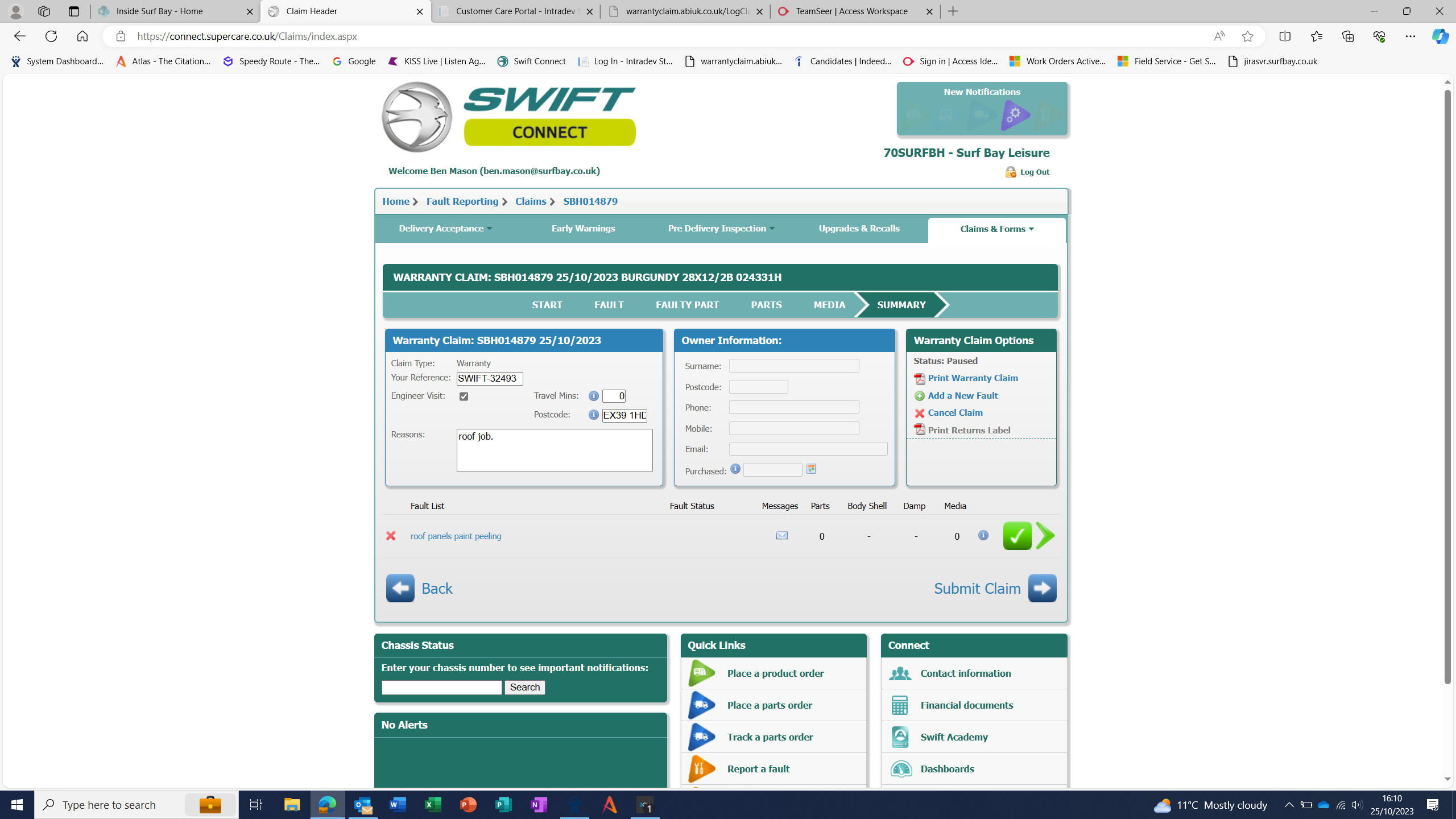Open the Claims & Forms dropdown
This screenshot has height=819, width=1456.
(996, 229)
